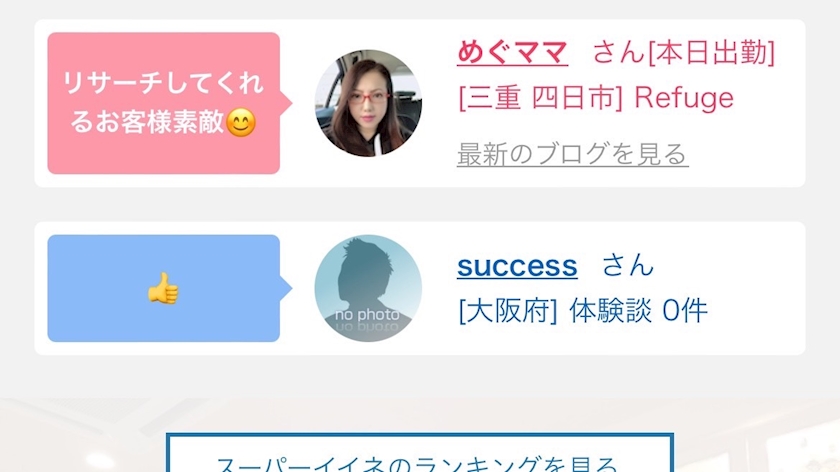Click the さん honorific beside めぐママ
The height and width of the screenshot is (472, 840).
pyautogui.click(x=619, y=53)
